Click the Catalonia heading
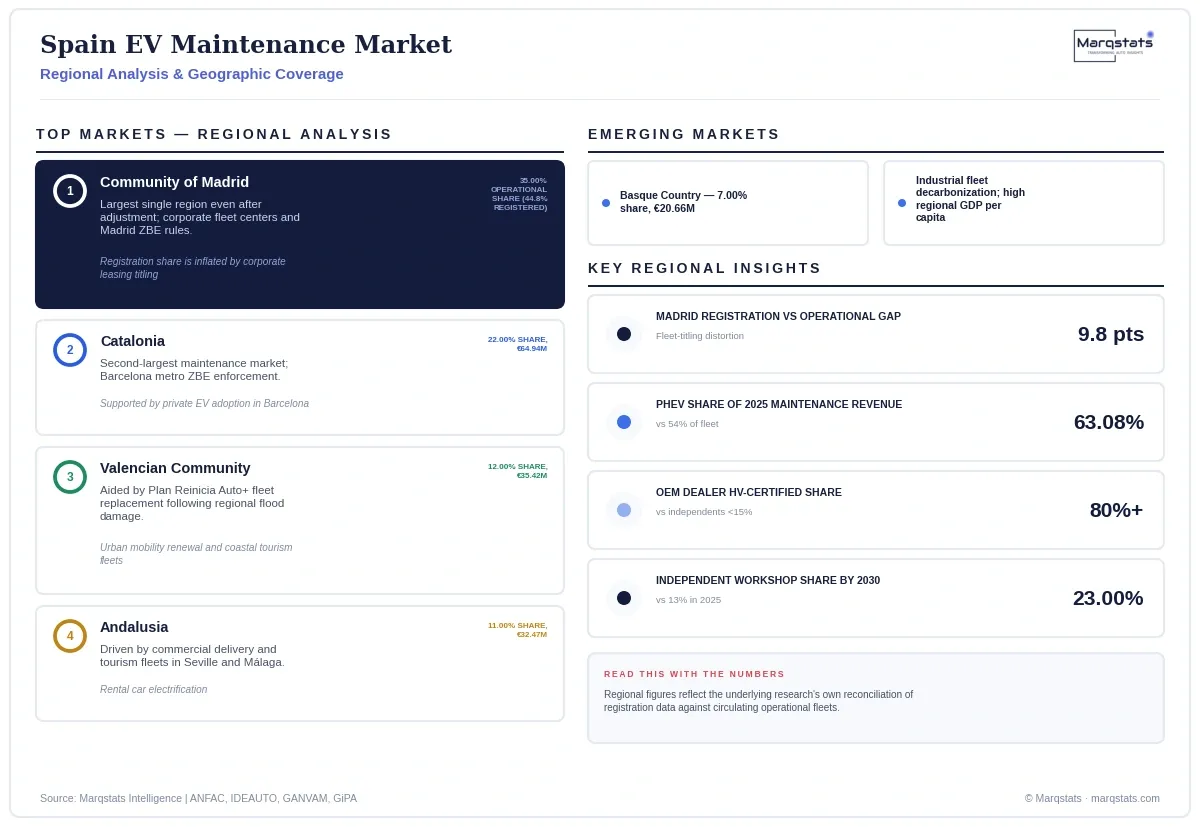This screenshot has height=827, width=1200. 133,341
